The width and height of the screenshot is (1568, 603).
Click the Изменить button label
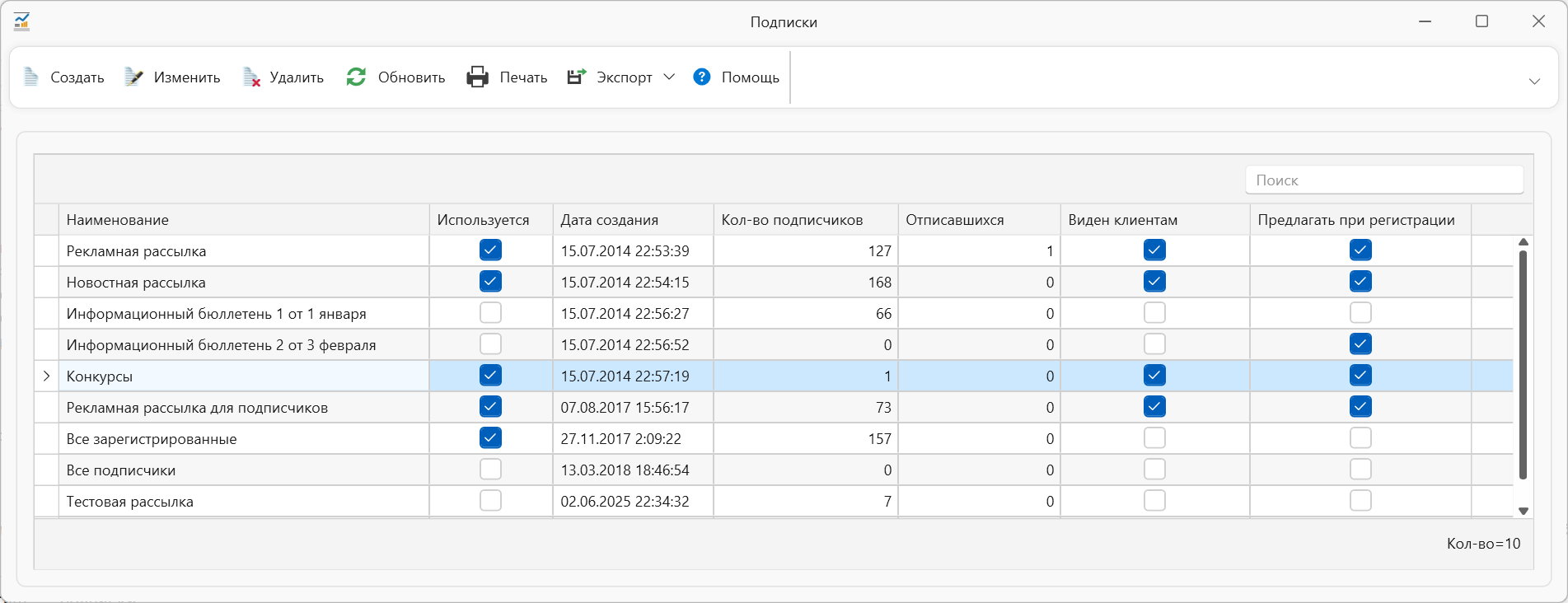187,77
